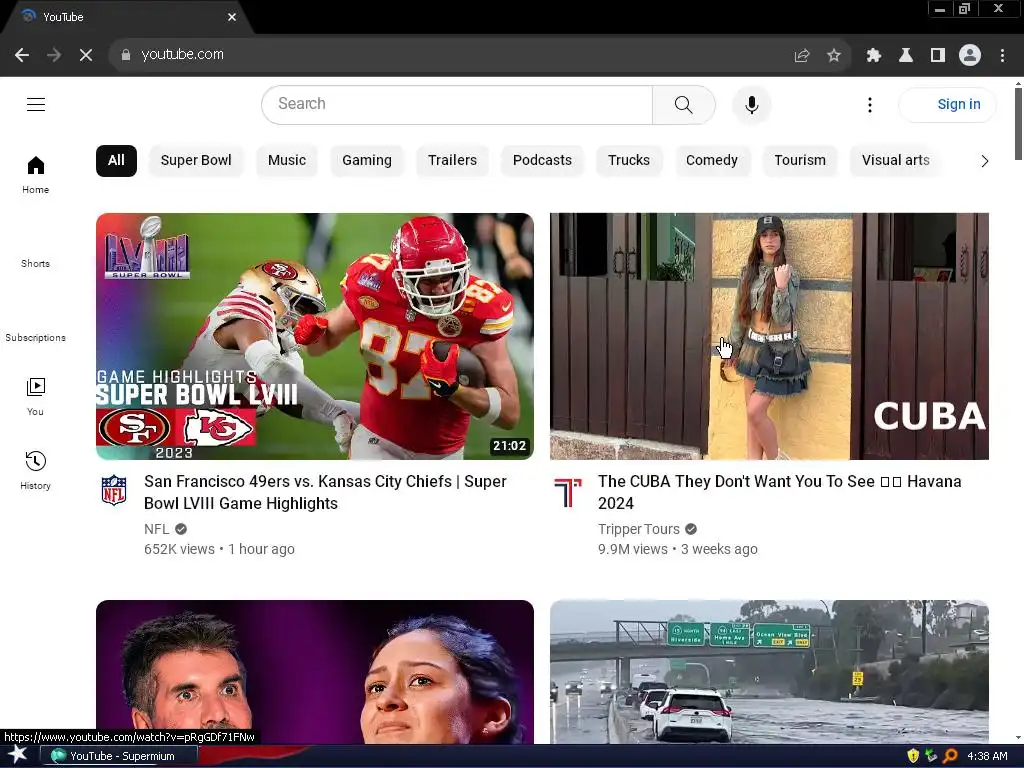The height and width of the screenshot is (768, 1024).
Task: Select the Tourism filter chip
Action: click(800, 161)
